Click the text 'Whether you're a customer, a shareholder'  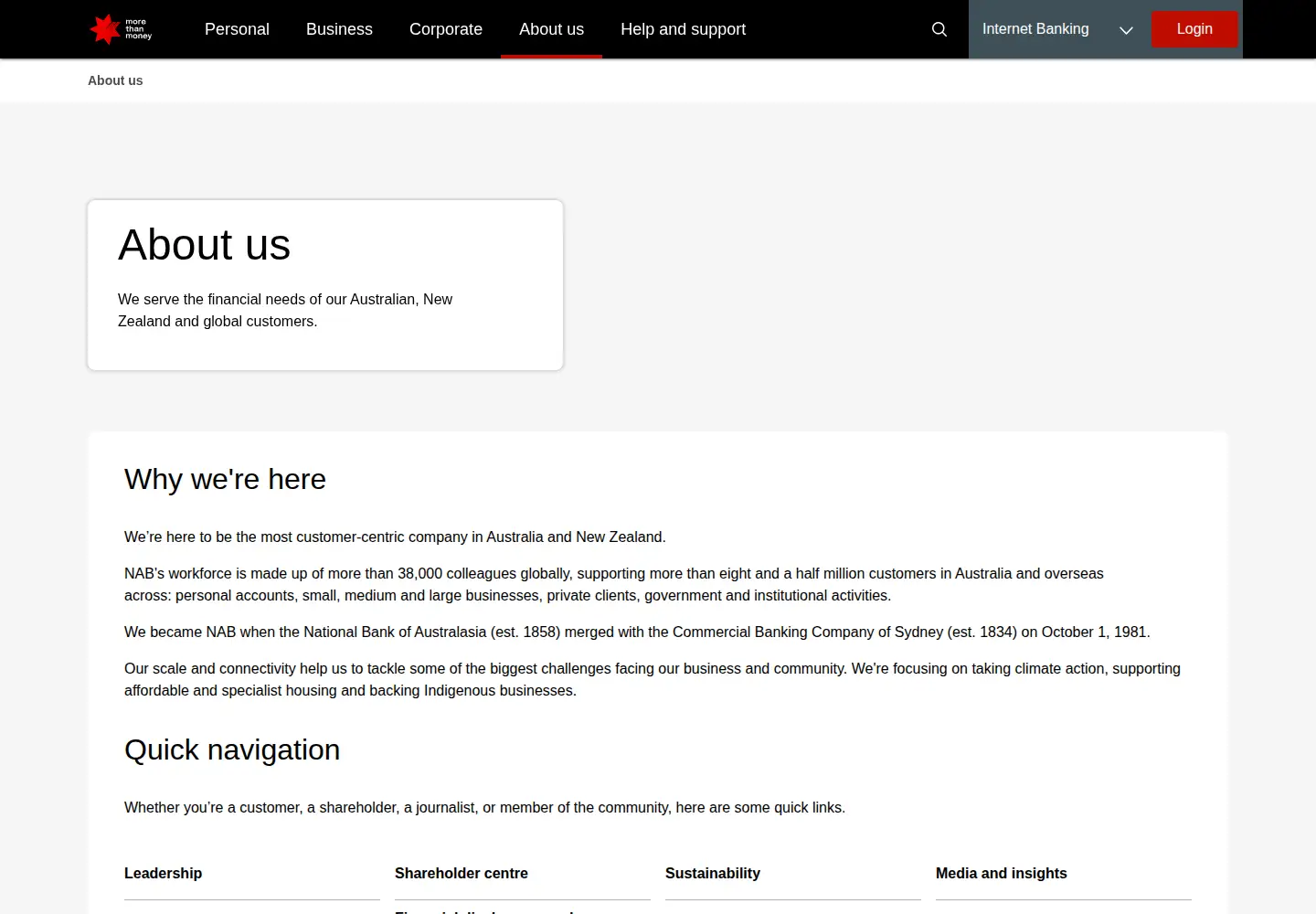point(484,807)
